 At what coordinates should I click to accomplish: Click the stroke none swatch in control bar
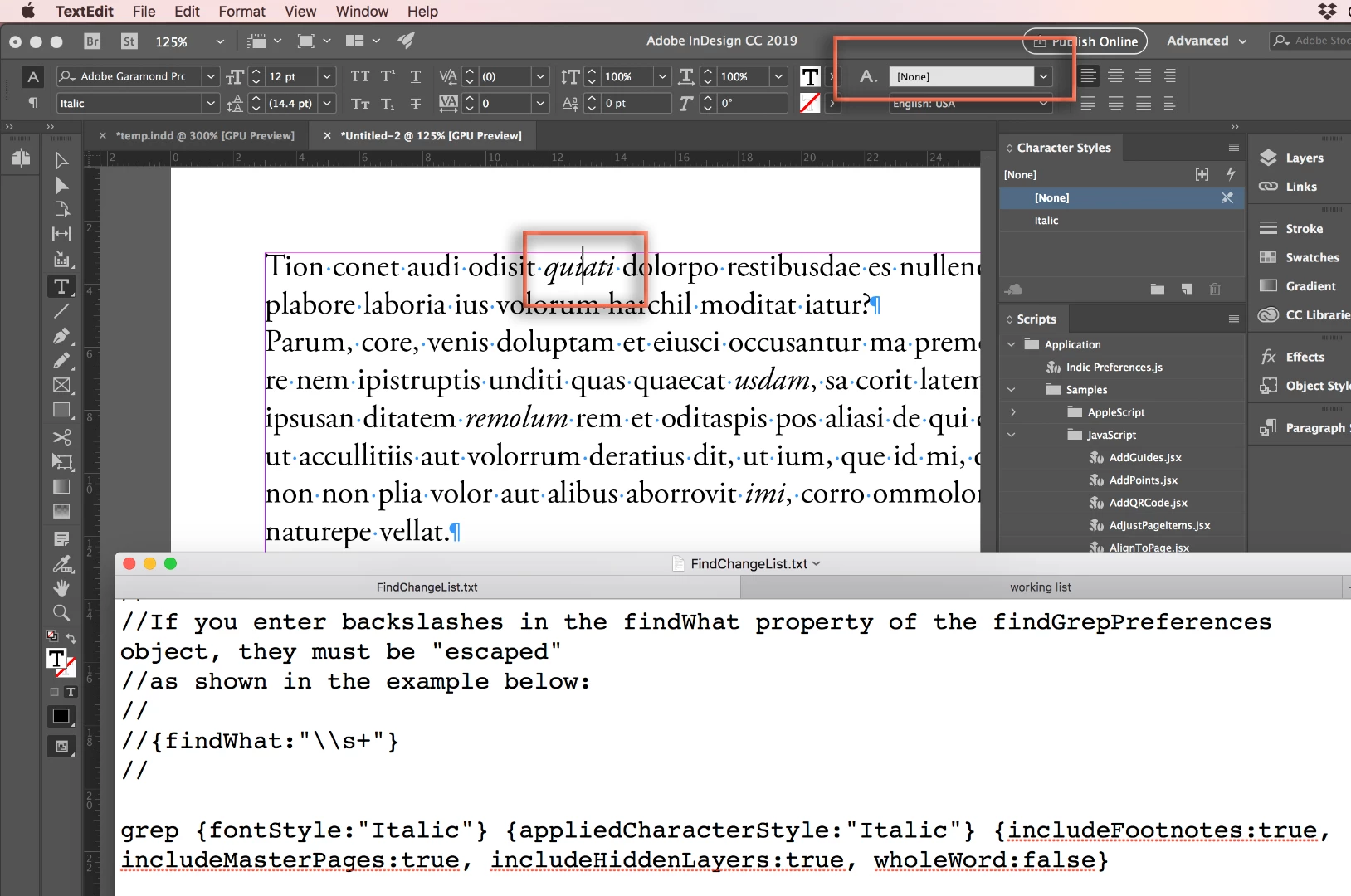[810, 103]
